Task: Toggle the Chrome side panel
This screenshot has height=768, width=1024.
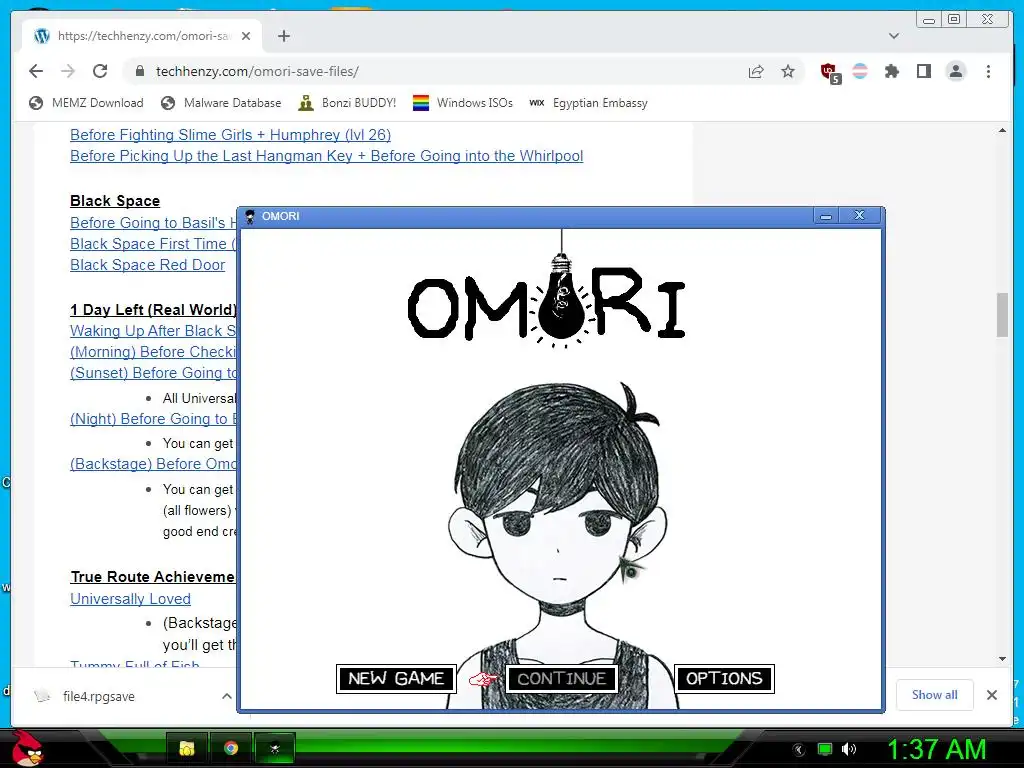Action: click(x=923, y=71)
